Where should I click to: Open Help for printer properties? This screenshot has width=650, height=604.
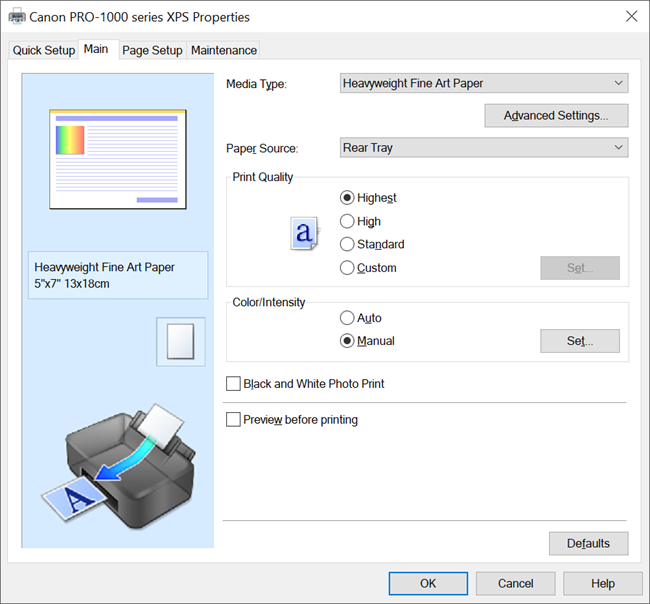[x=603, y=583]
